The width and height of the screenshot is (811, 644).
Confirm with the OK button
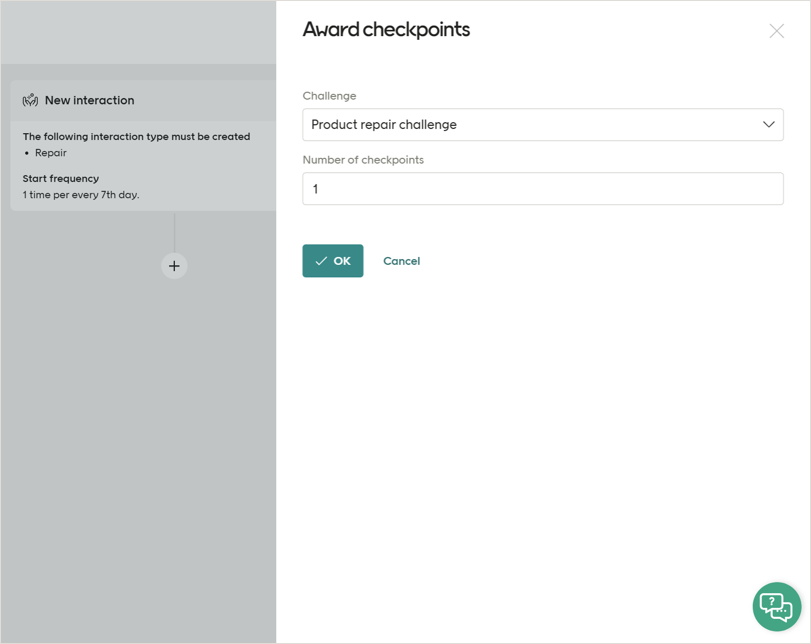333,261
